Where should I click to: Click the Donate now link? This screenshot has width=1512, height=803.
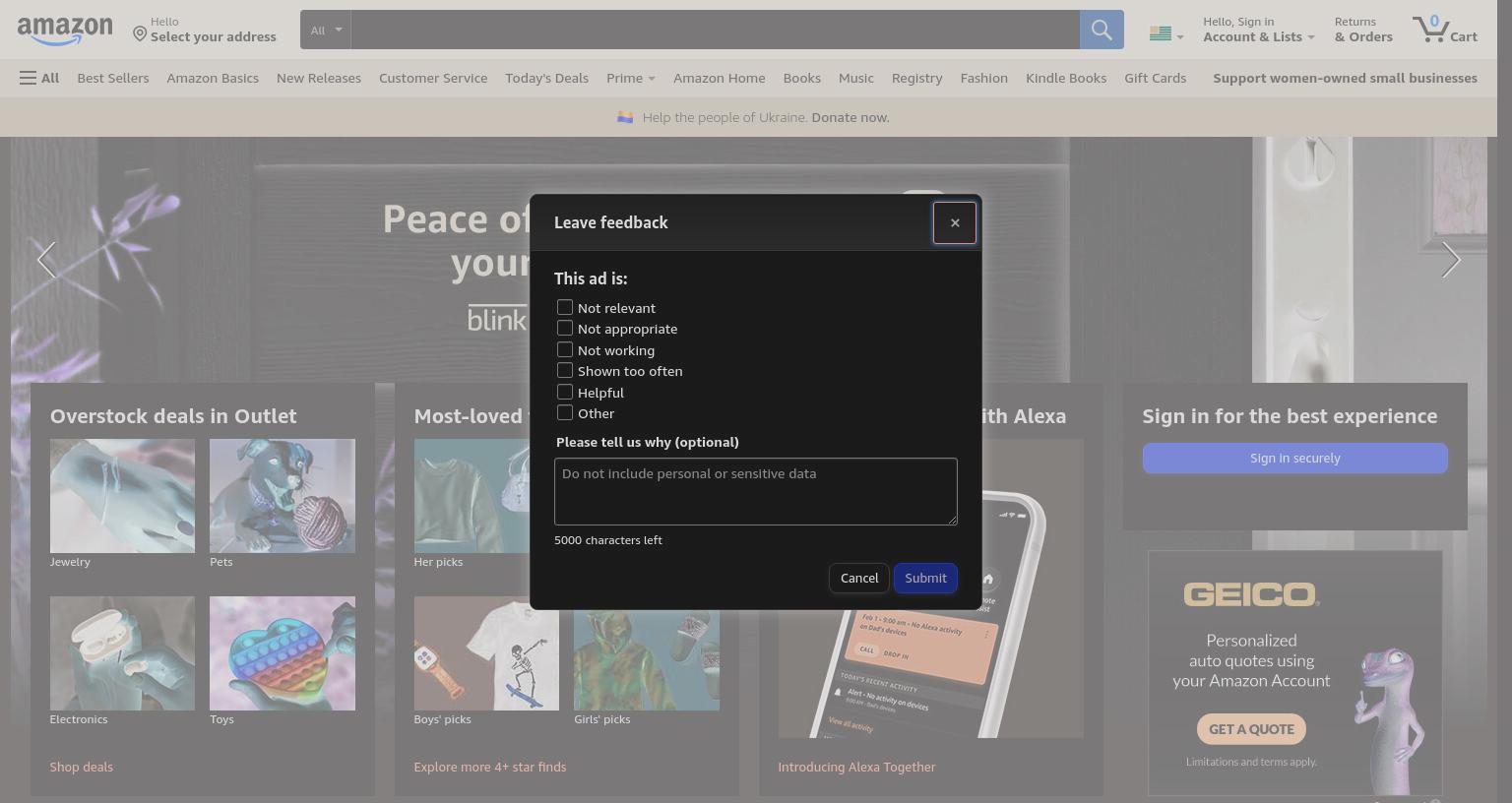pos(850,117)
